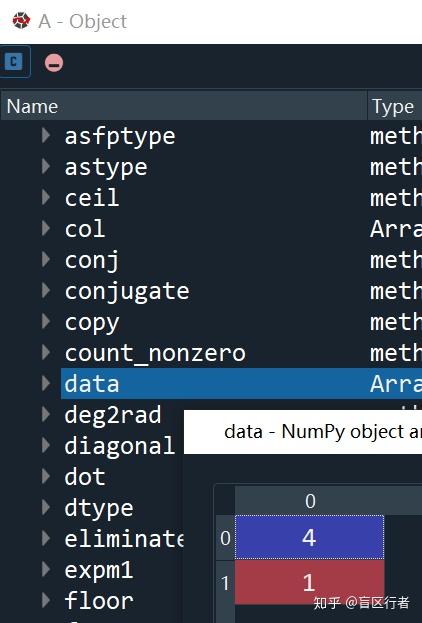Expand the ceil row
422x623 pixels.
click(x=46, y=197)
